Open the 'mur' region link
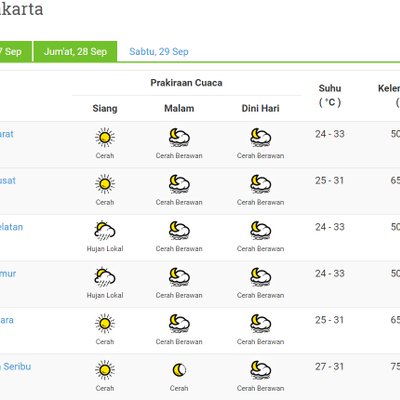 [8, 274]
